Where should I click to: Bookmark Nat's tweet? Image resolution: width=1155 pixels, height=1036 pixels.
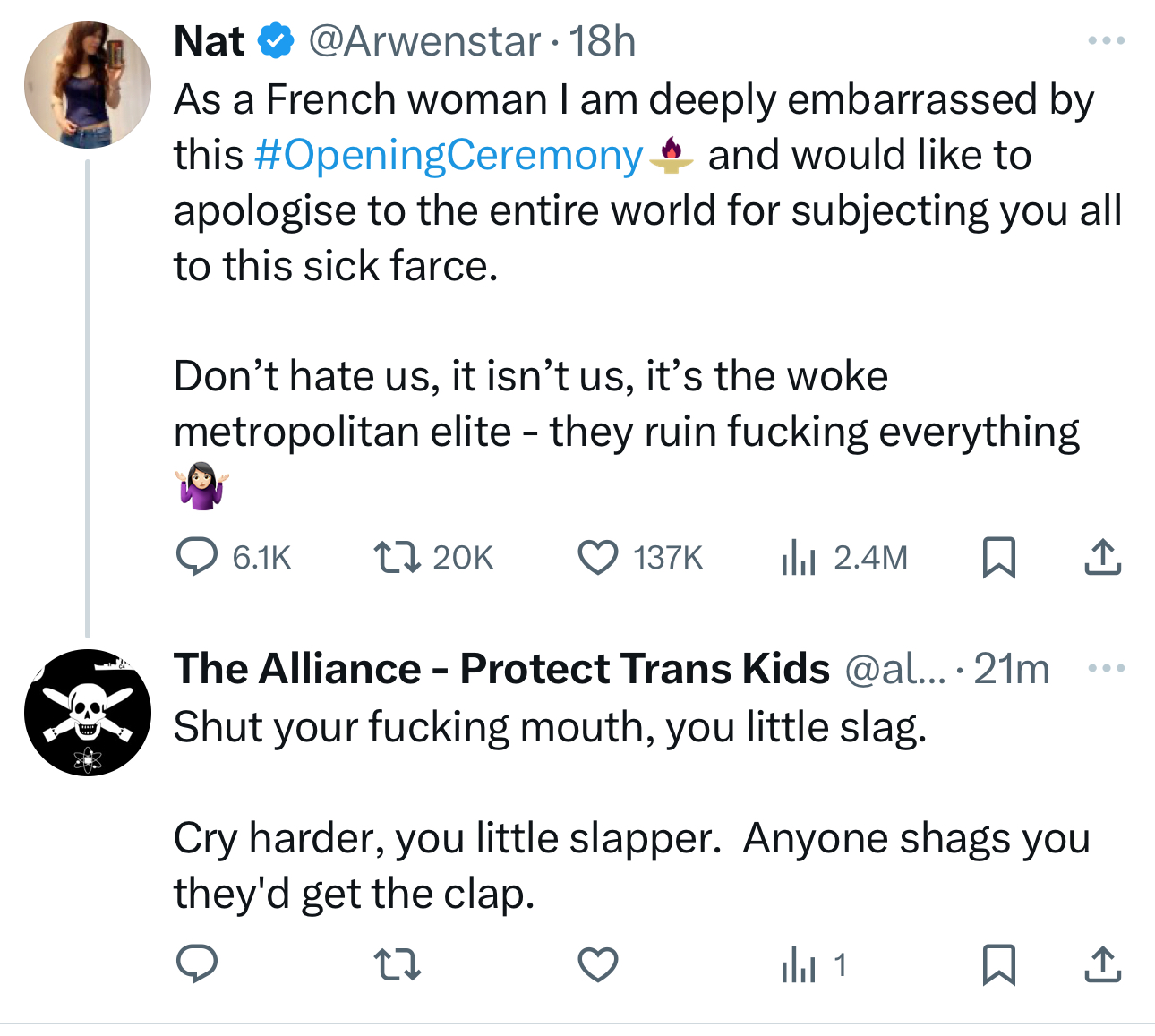point(998,557)
